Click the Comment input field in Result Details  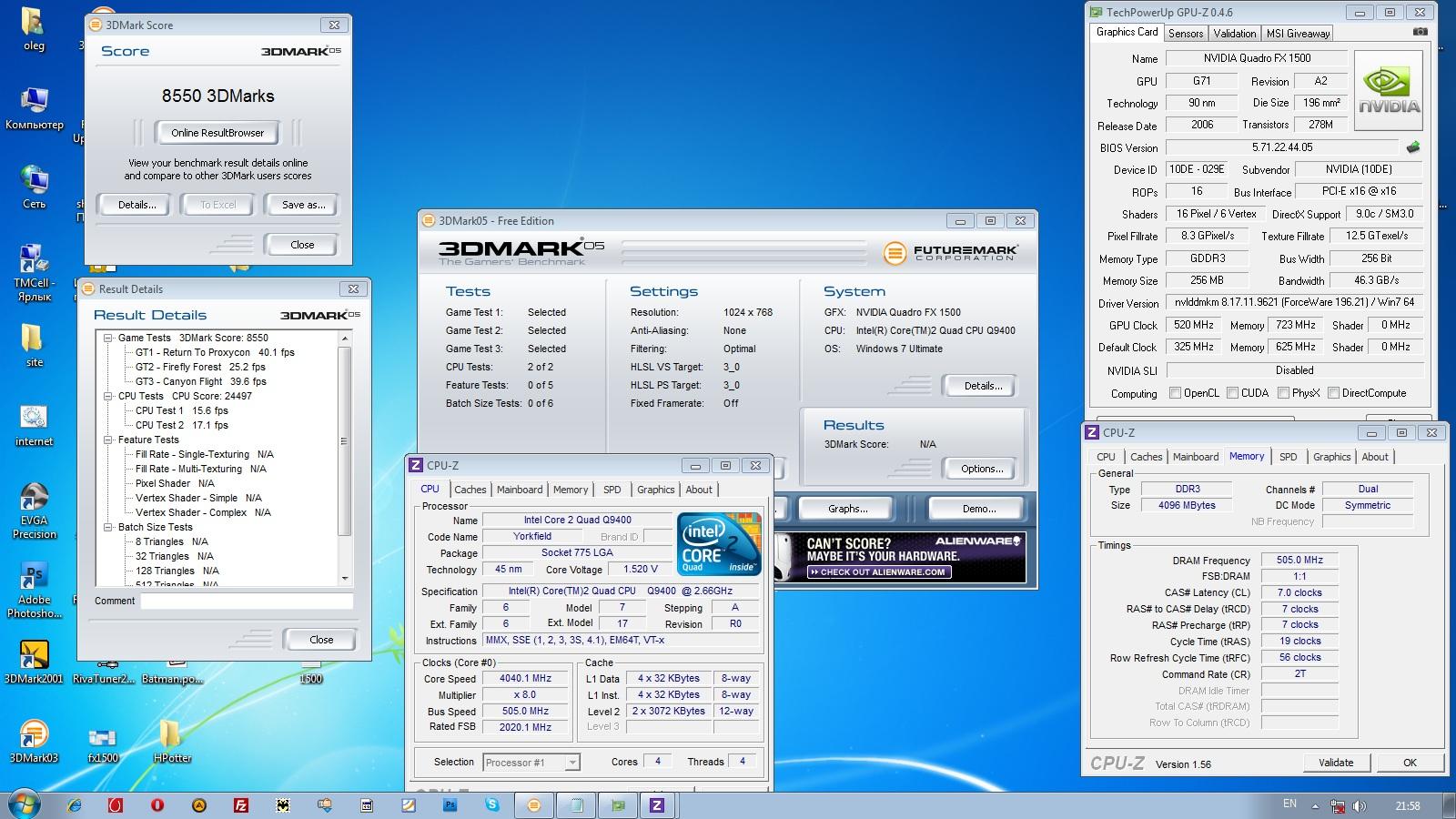click(x=247, y=601)
